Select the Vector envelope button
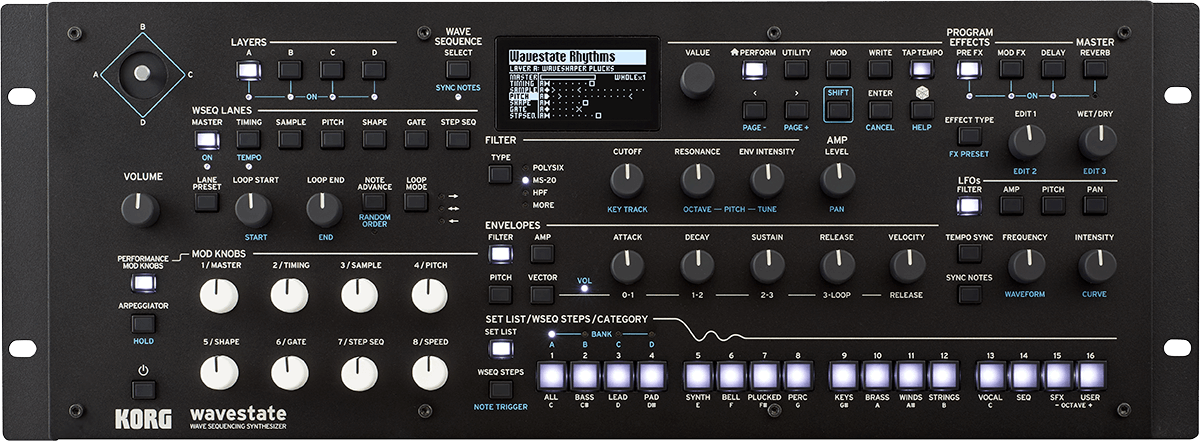 542,294
